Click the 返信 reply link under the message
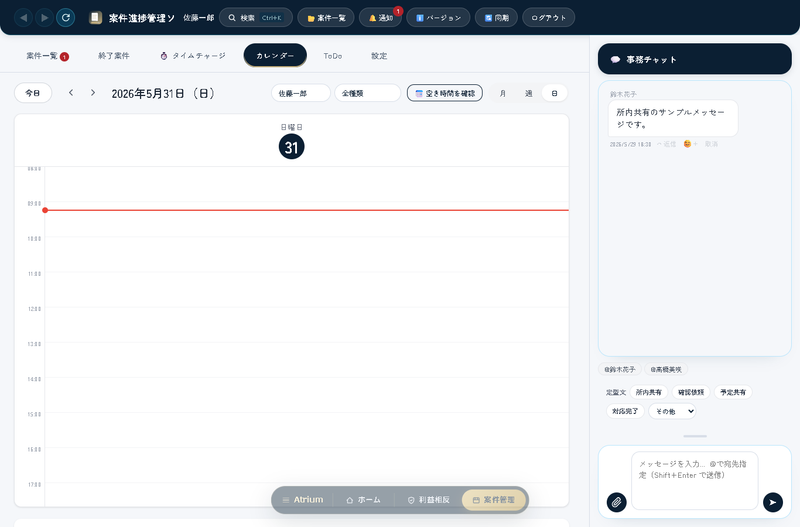 point(666,144)
